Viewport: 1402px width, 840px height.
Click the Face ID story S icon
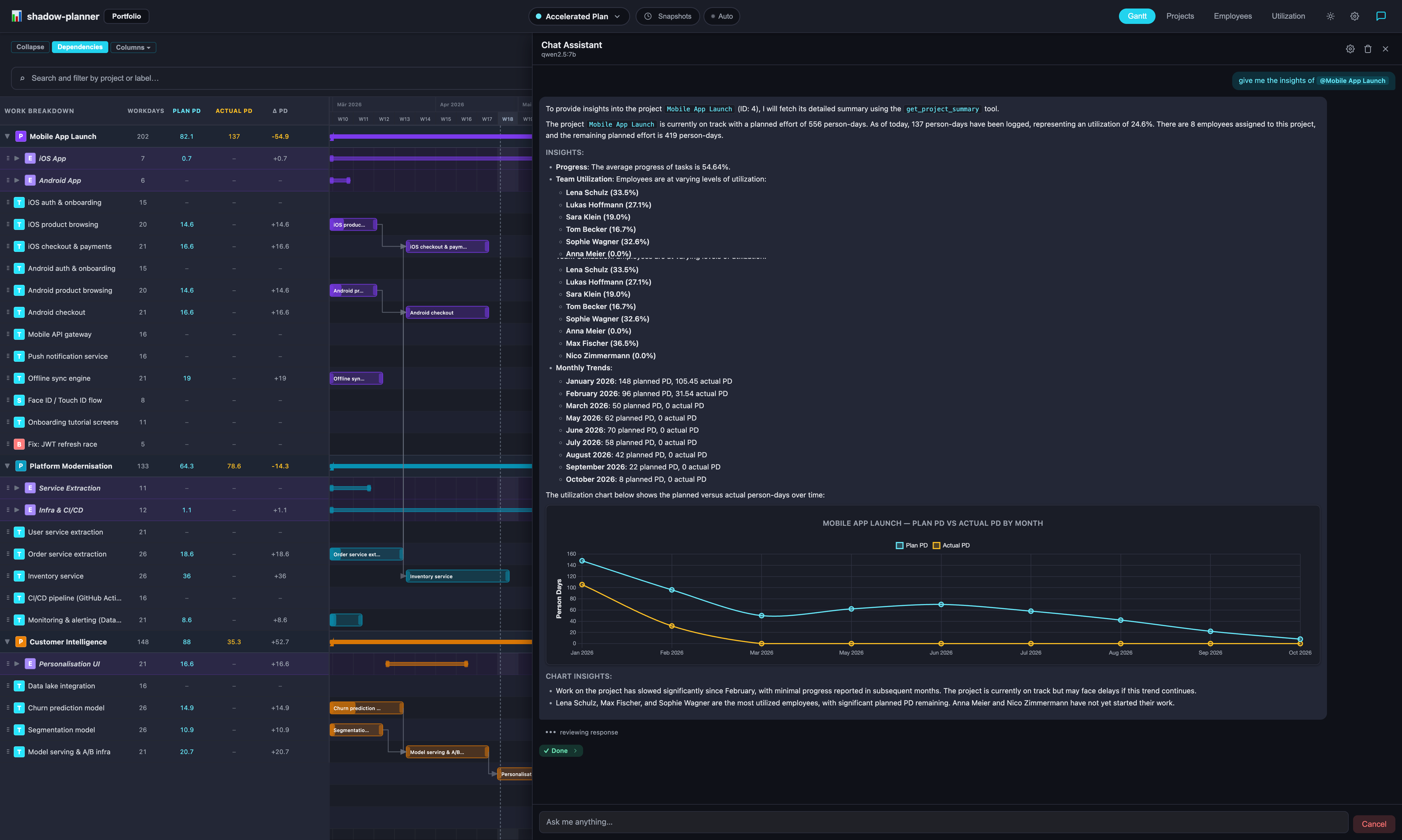pos(19,400)
